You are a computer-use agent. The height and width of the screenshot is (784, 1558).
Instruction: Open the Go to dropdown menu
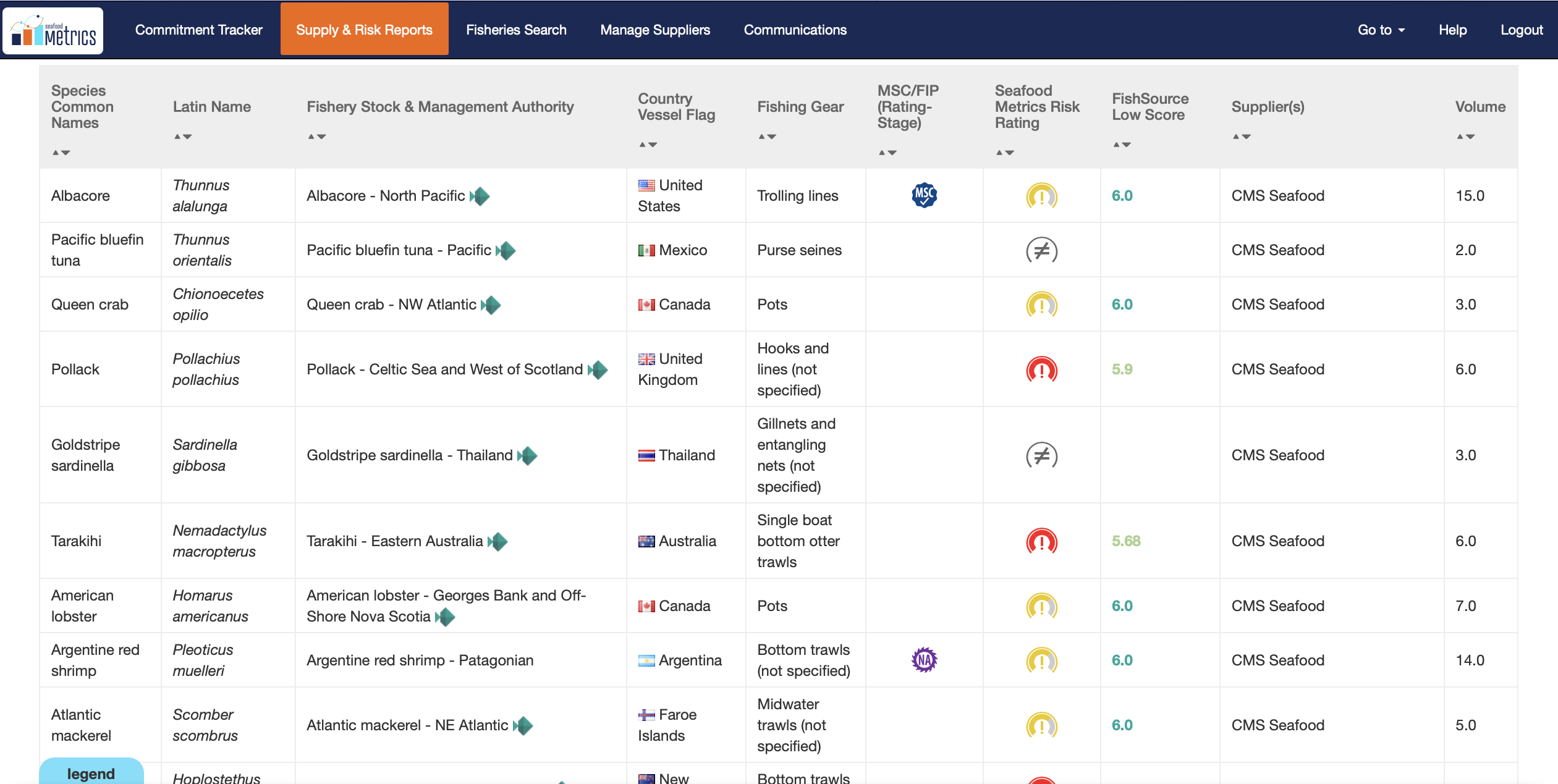pos(1381,30)
